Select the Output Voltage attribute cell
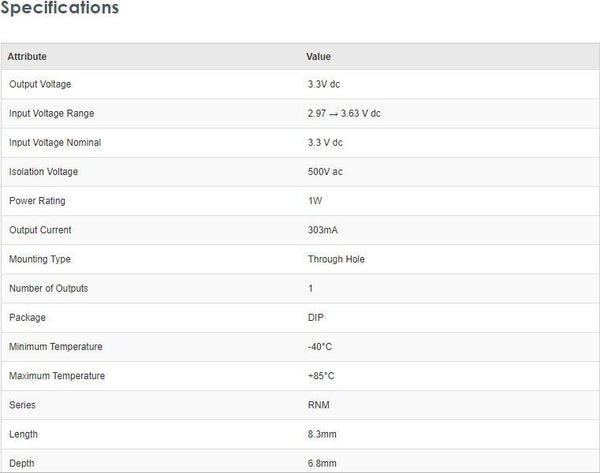Screen dimensions: 600x473 point(40,85)
